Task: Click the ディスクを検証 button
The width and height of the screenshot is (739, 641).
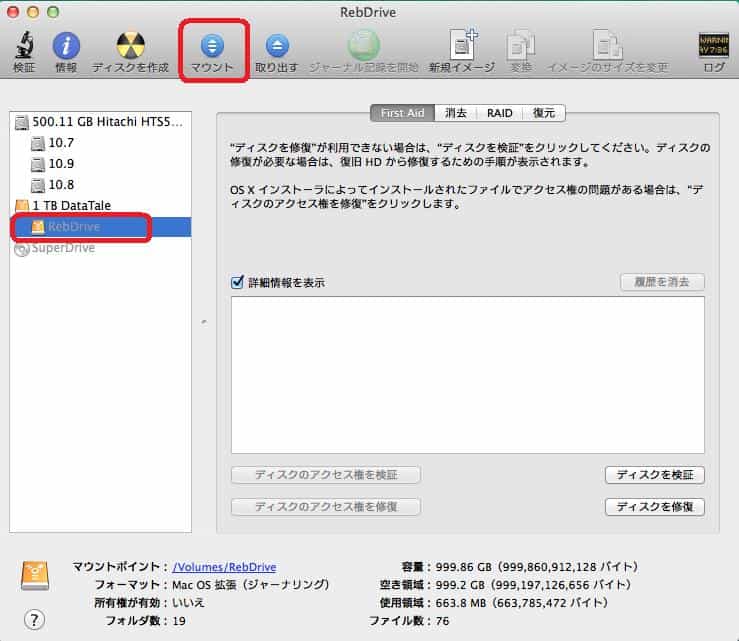Action: (x=655, y=475)
